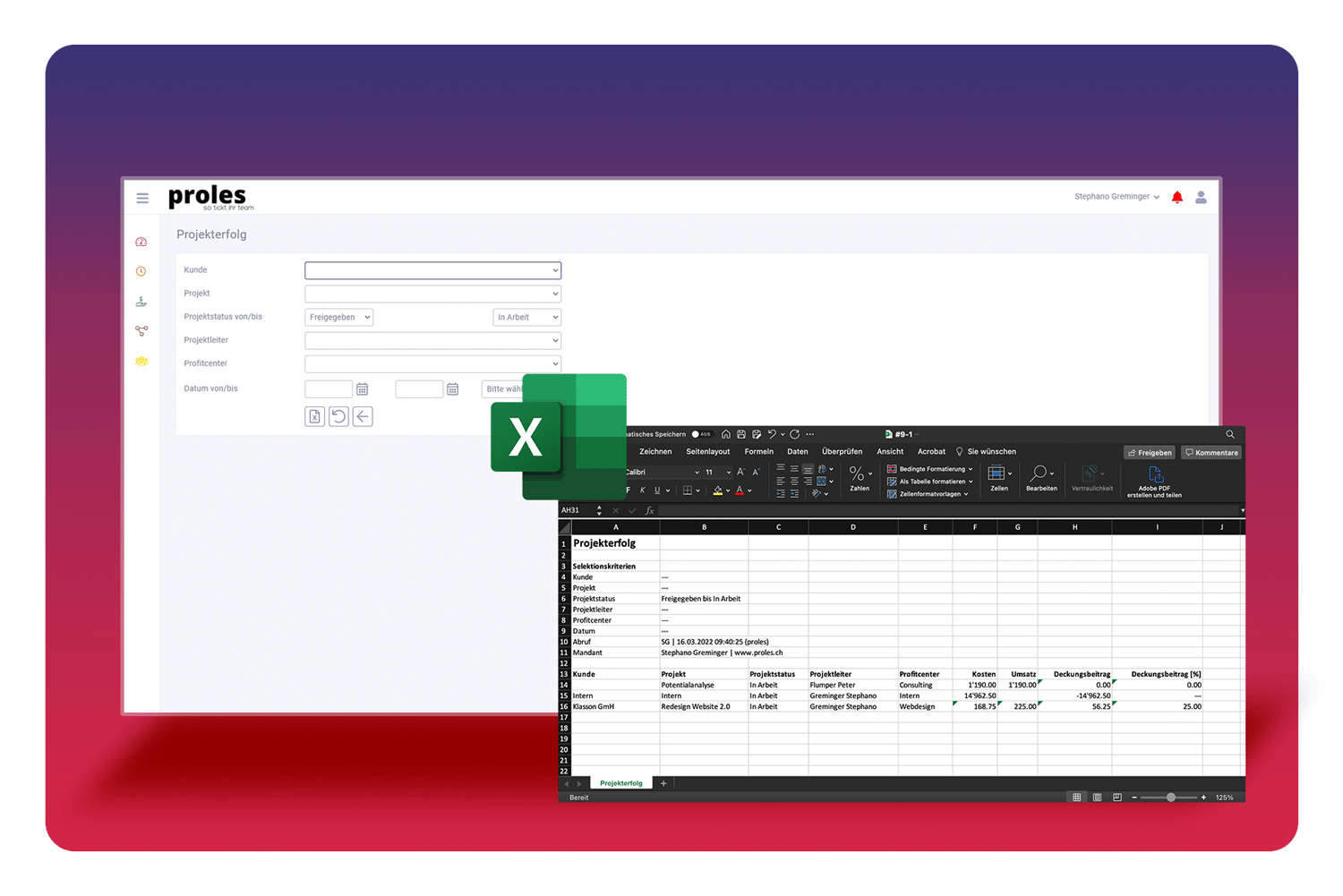Click the Excel zoom slider handle
This screenshot has height=896, width=1343.
(1170, 798)
